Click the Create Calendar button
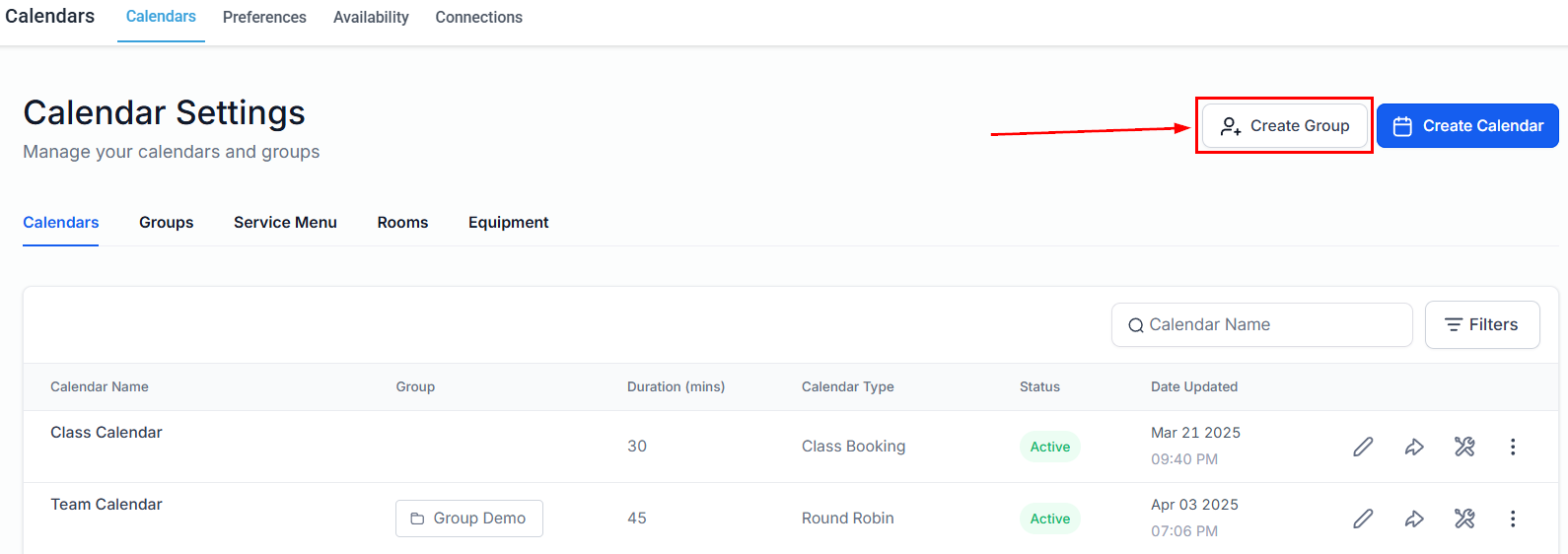 click(x=1467, y=126)
